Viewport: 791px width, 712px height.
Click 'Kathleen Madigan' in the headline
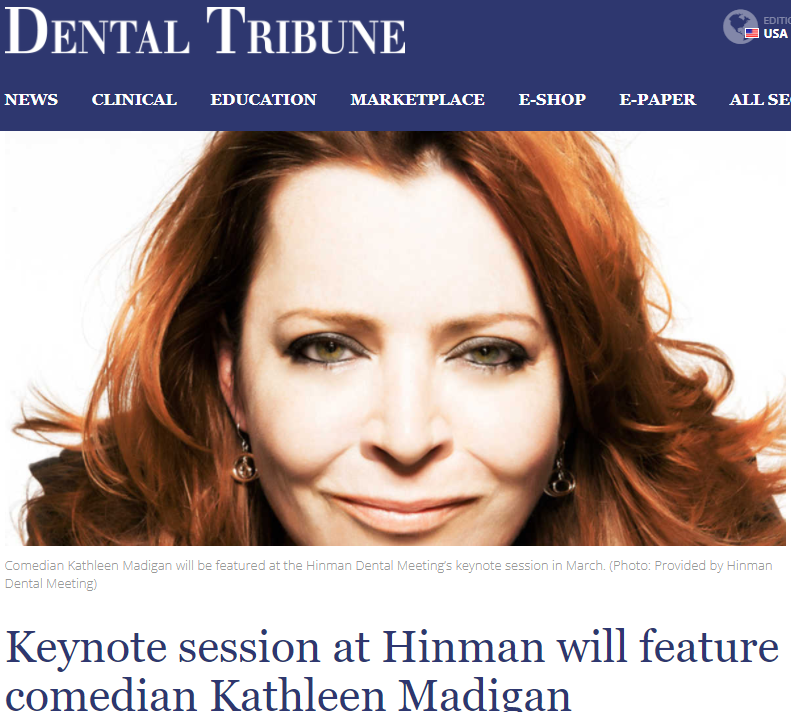(390, 695)
